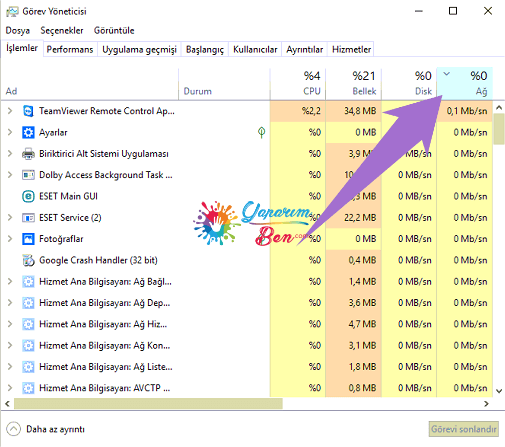
Task: Expand the Fotoğraflar process
Action: click(x=10, y=239)
